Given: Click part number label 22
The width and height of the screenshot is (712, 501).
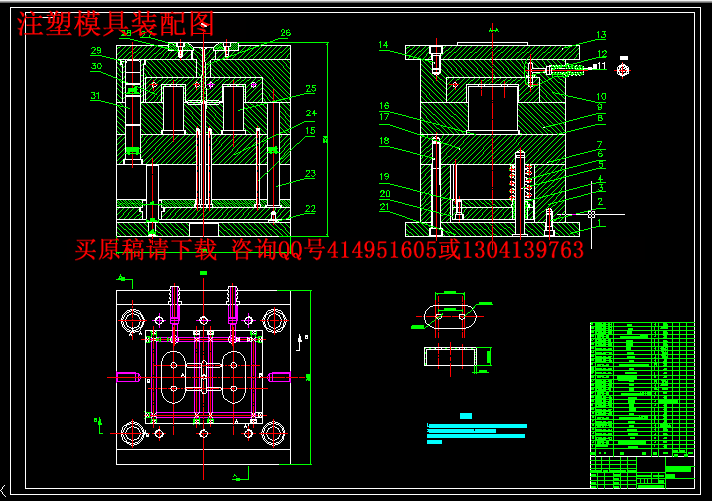Looking at the screenshot, I should [310, 208].
